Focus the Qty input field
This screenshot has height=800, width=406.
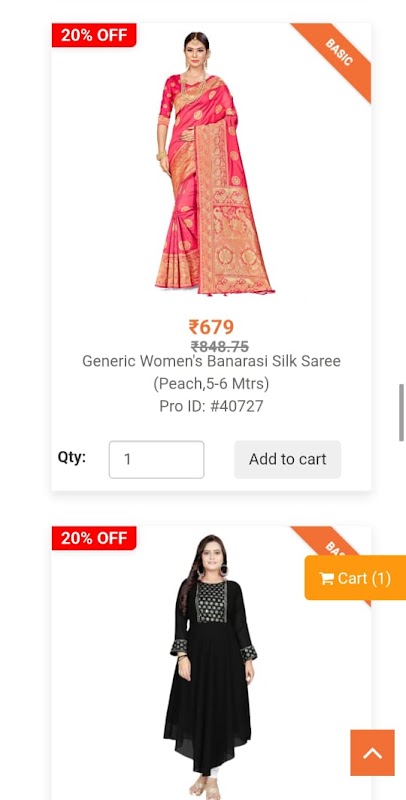(x=157, y=459)
